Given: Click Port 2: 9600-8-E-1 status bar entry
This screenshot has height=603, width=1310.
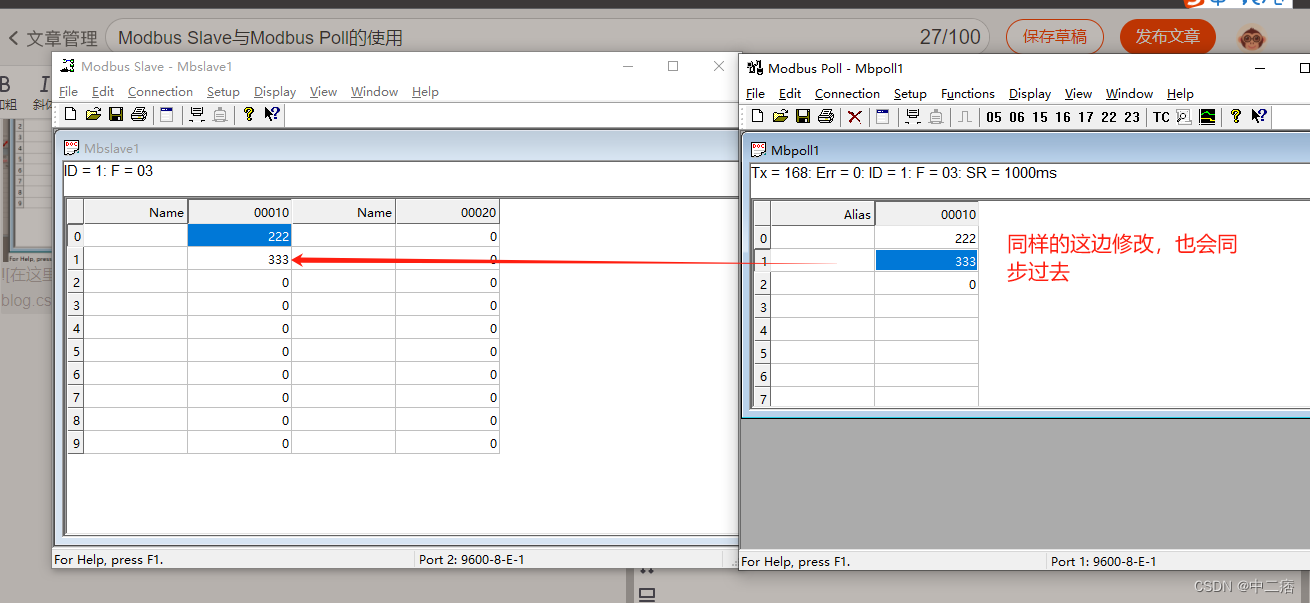Looking at the screenshot, I should pos(472,559).
